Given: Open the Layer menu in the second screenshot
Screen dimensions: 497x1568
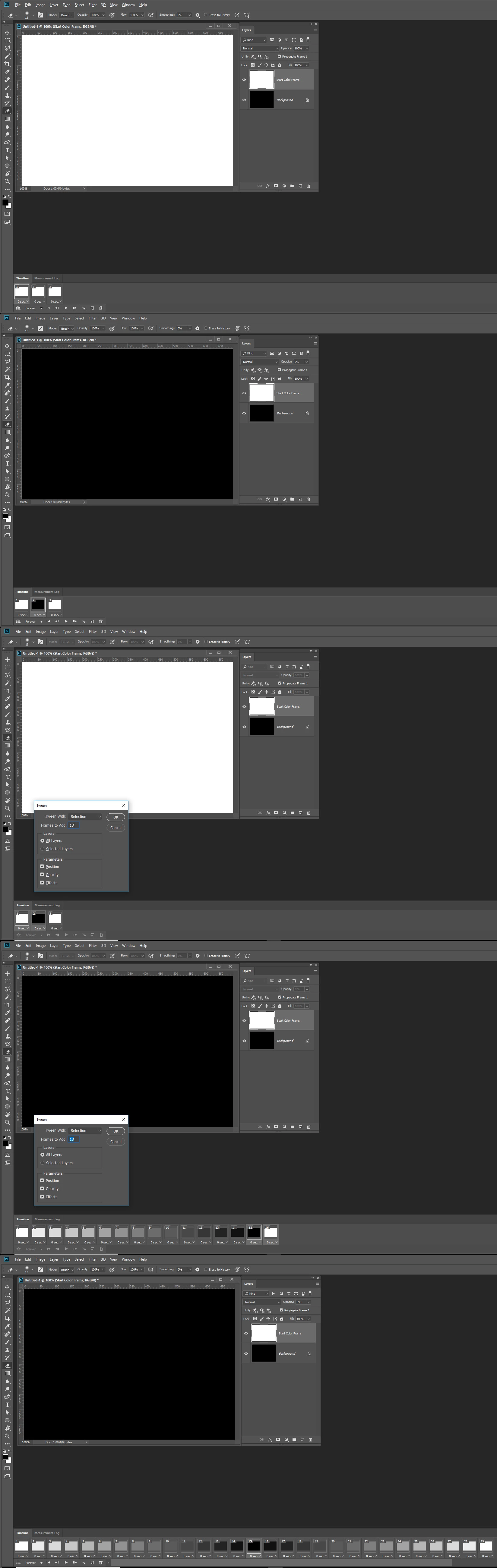Looking at the screenshot, I should click(54, 318).
